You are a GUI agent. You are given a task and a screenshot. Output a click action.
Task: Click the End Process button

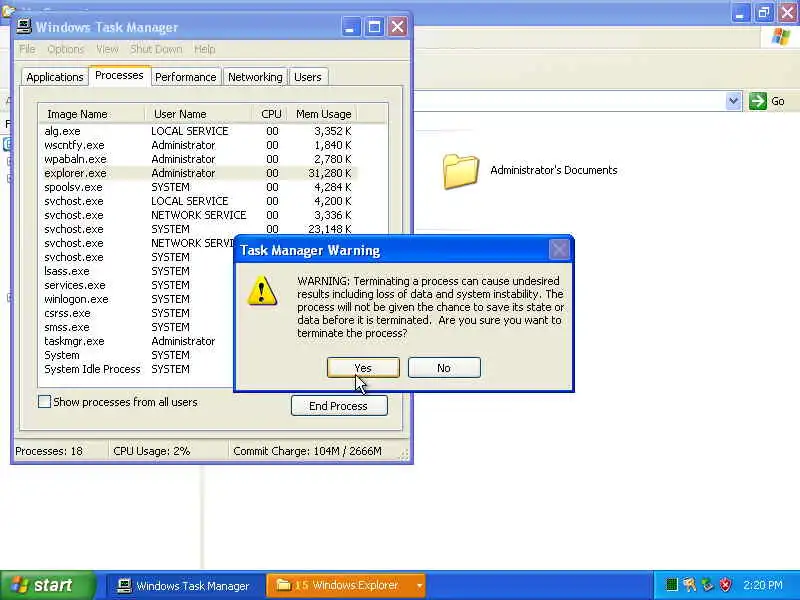pos(339,406)
